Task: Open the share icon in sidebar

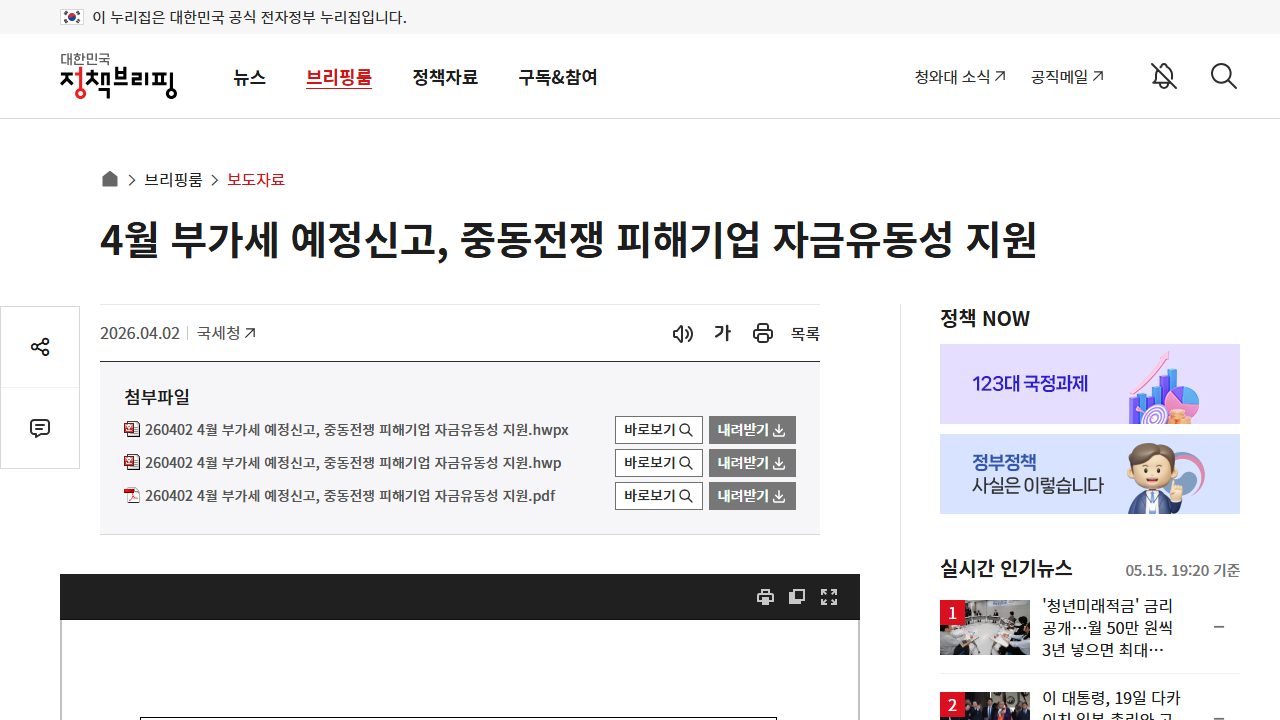Action: pyautogui.click(x=40, y=347)
